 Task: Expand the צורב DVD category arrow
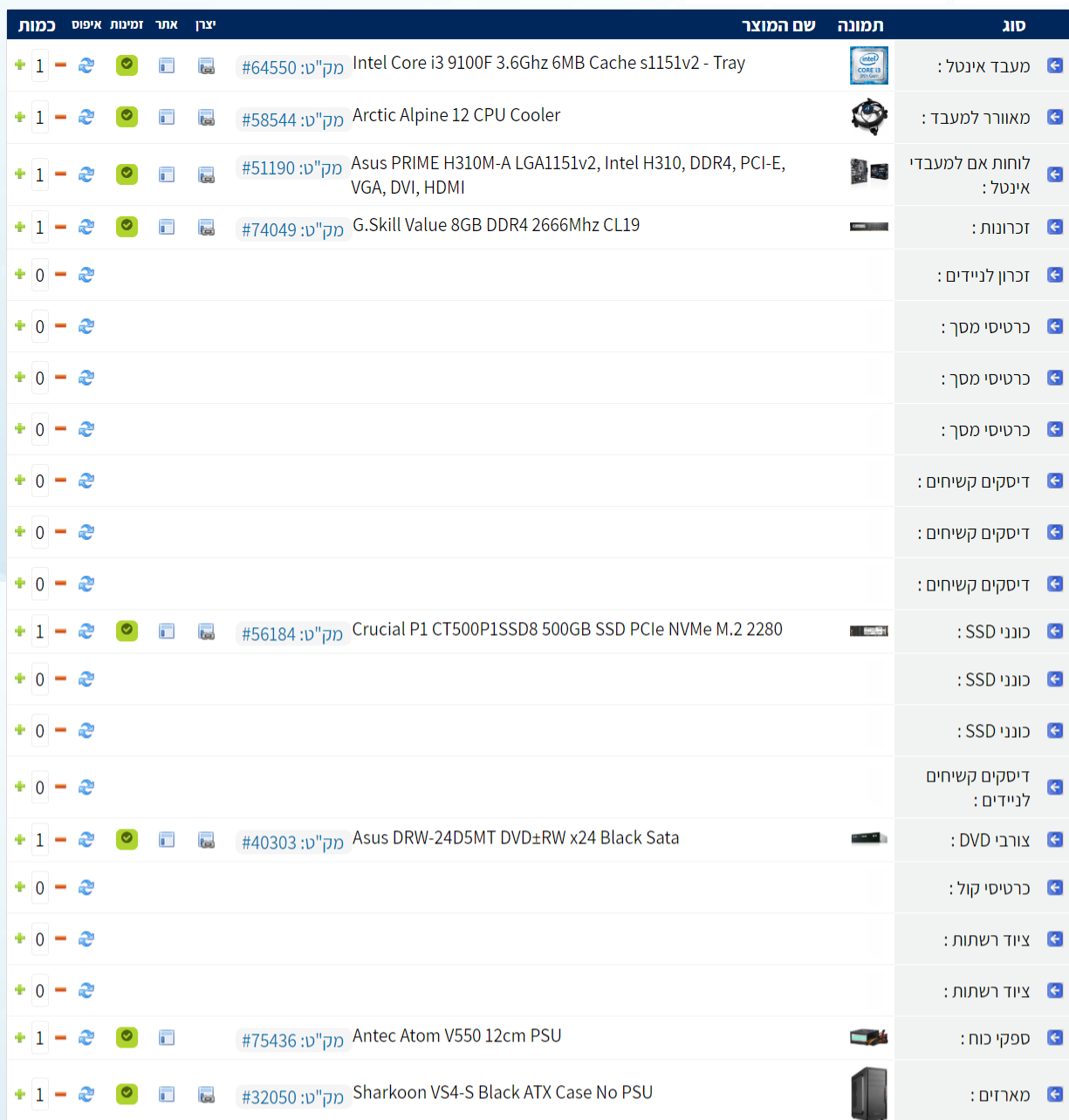coord(1055,839)
